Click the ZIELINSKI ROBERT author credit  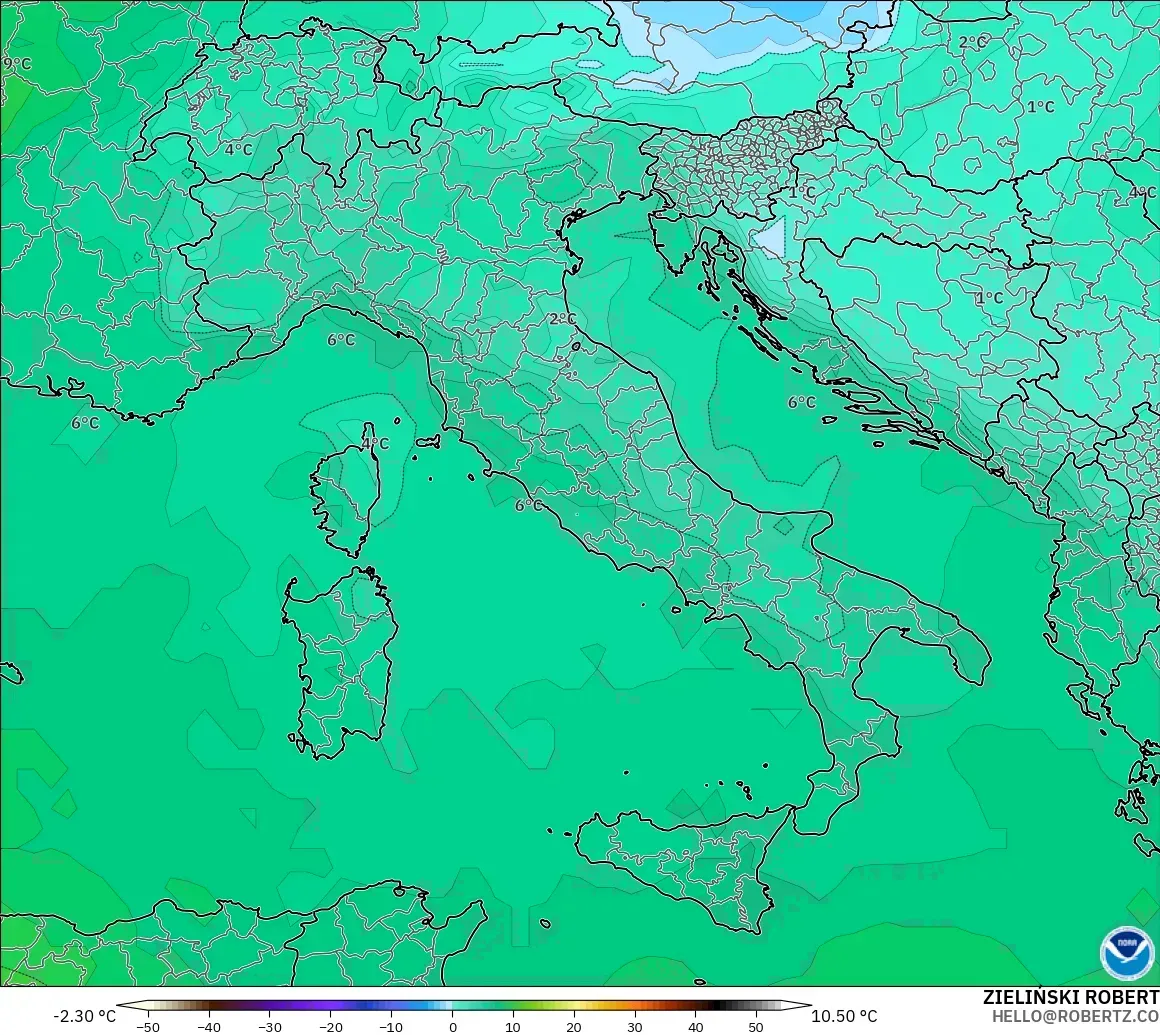tap(1070, 997)
